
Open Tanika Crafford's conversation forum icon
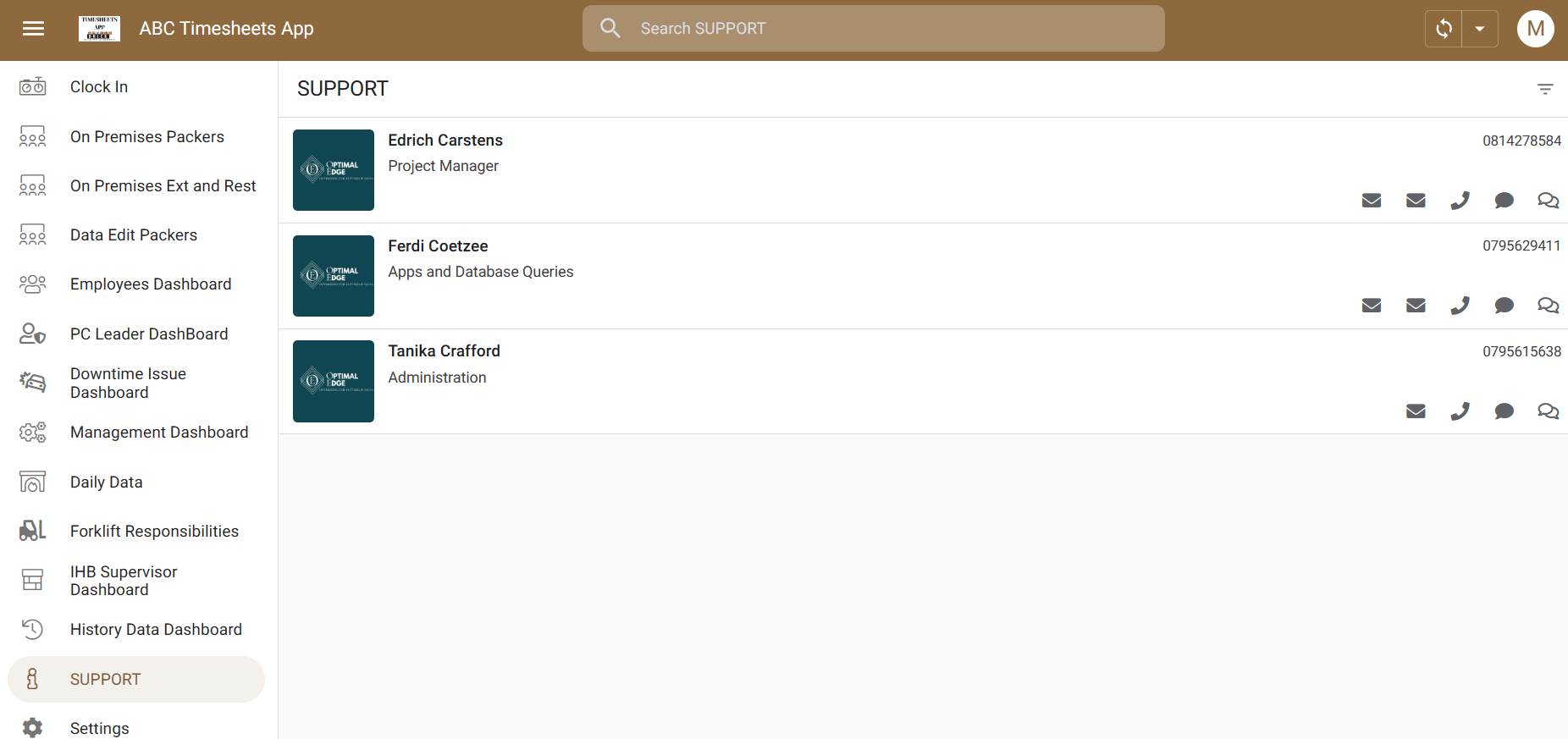[1548, 411]
